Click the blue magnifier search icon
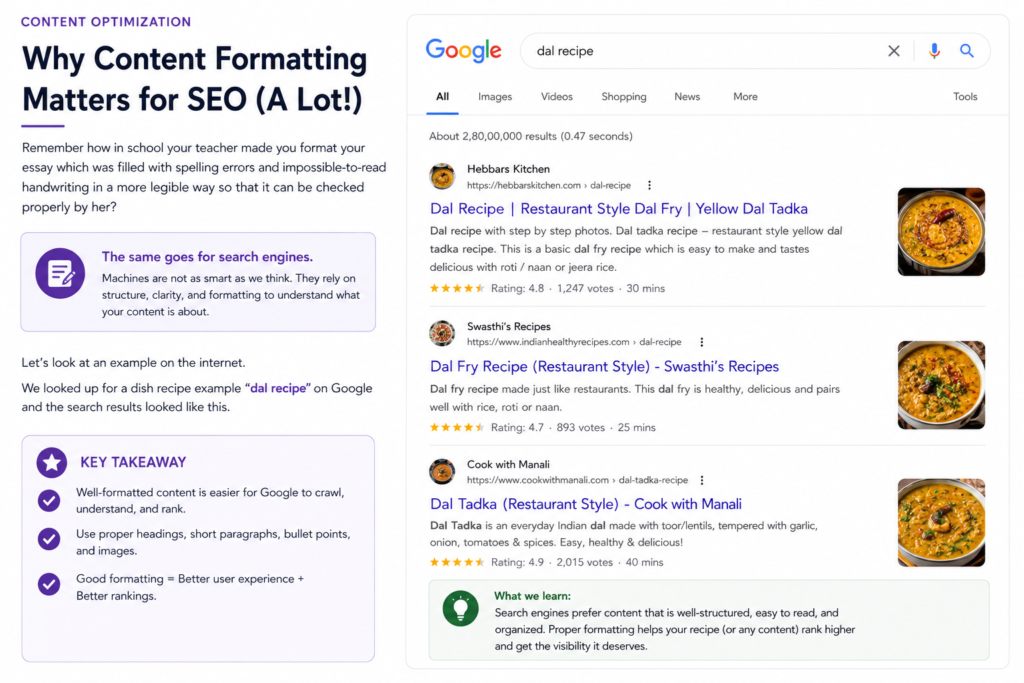 pos(967,51)
